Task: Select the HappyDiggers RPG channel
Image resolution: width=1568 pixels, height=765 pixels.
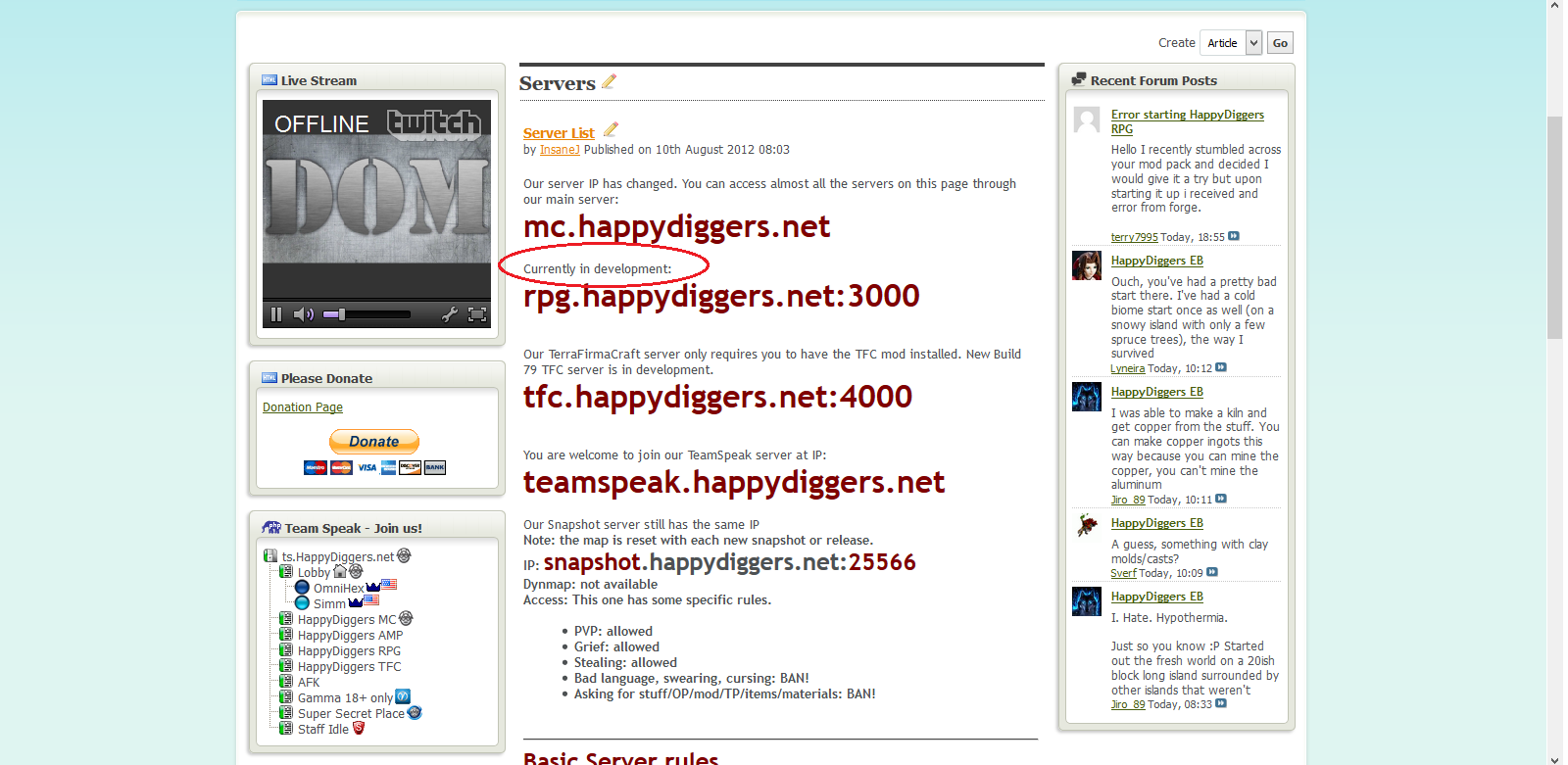Action: pos(349,651)
